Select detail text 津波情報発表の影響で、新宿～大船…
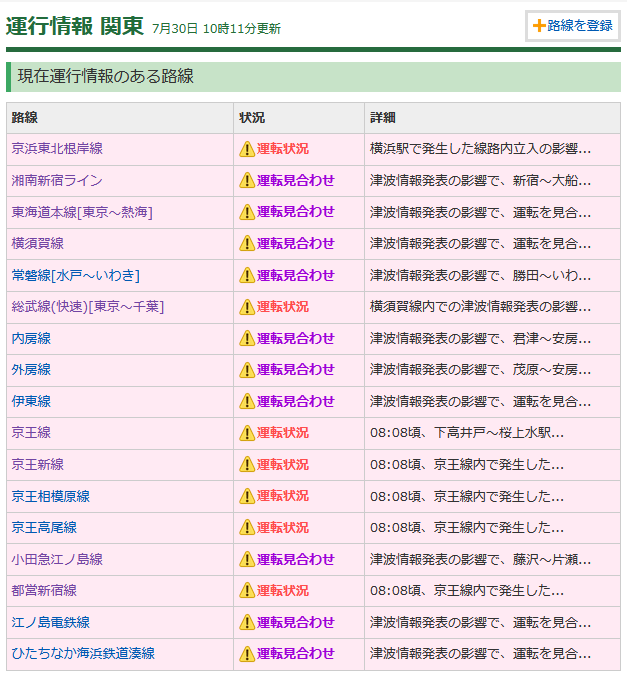 coord(480,181)
